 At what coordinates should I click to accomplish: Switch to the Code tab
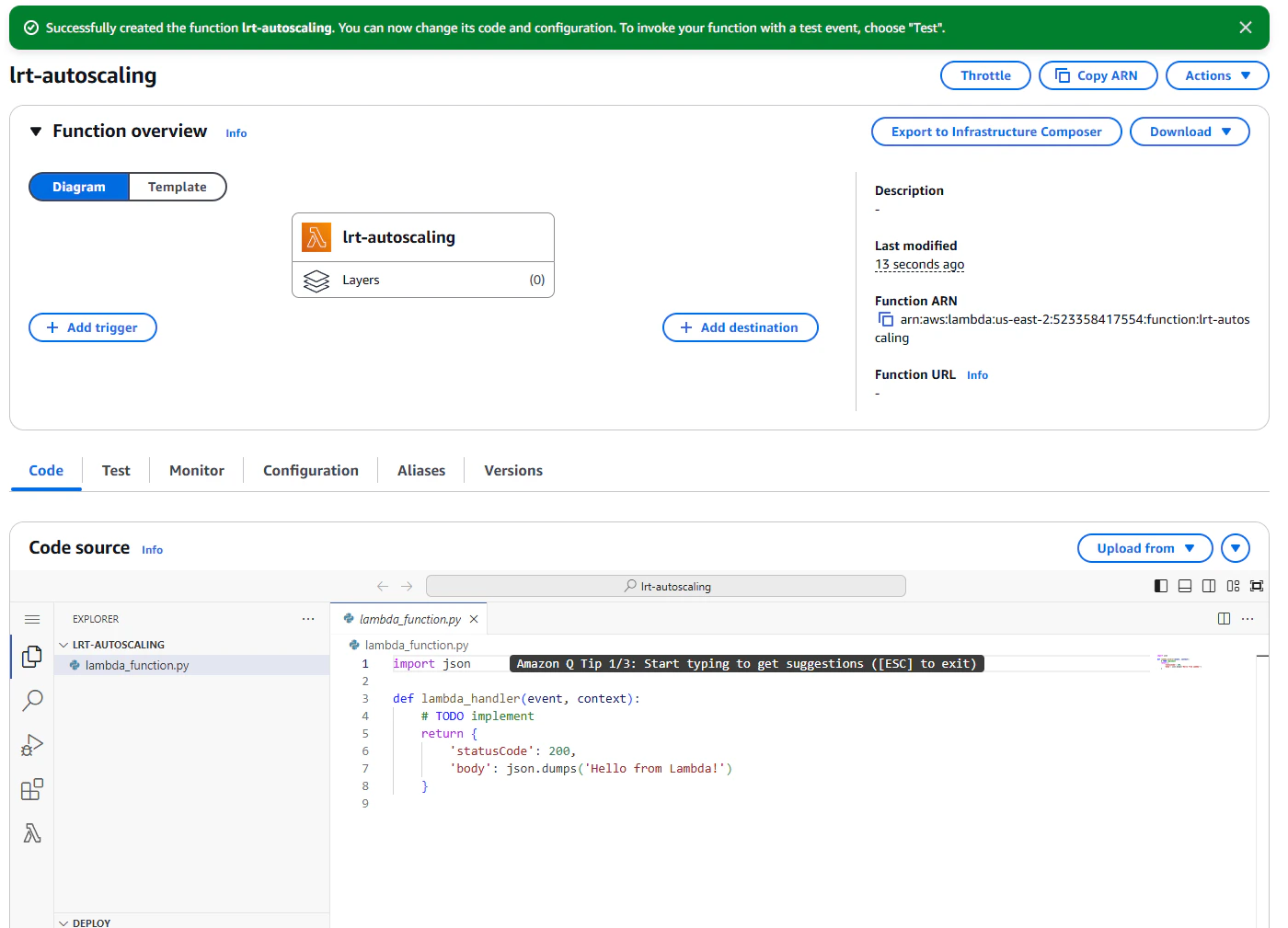[x=46, y=471]
